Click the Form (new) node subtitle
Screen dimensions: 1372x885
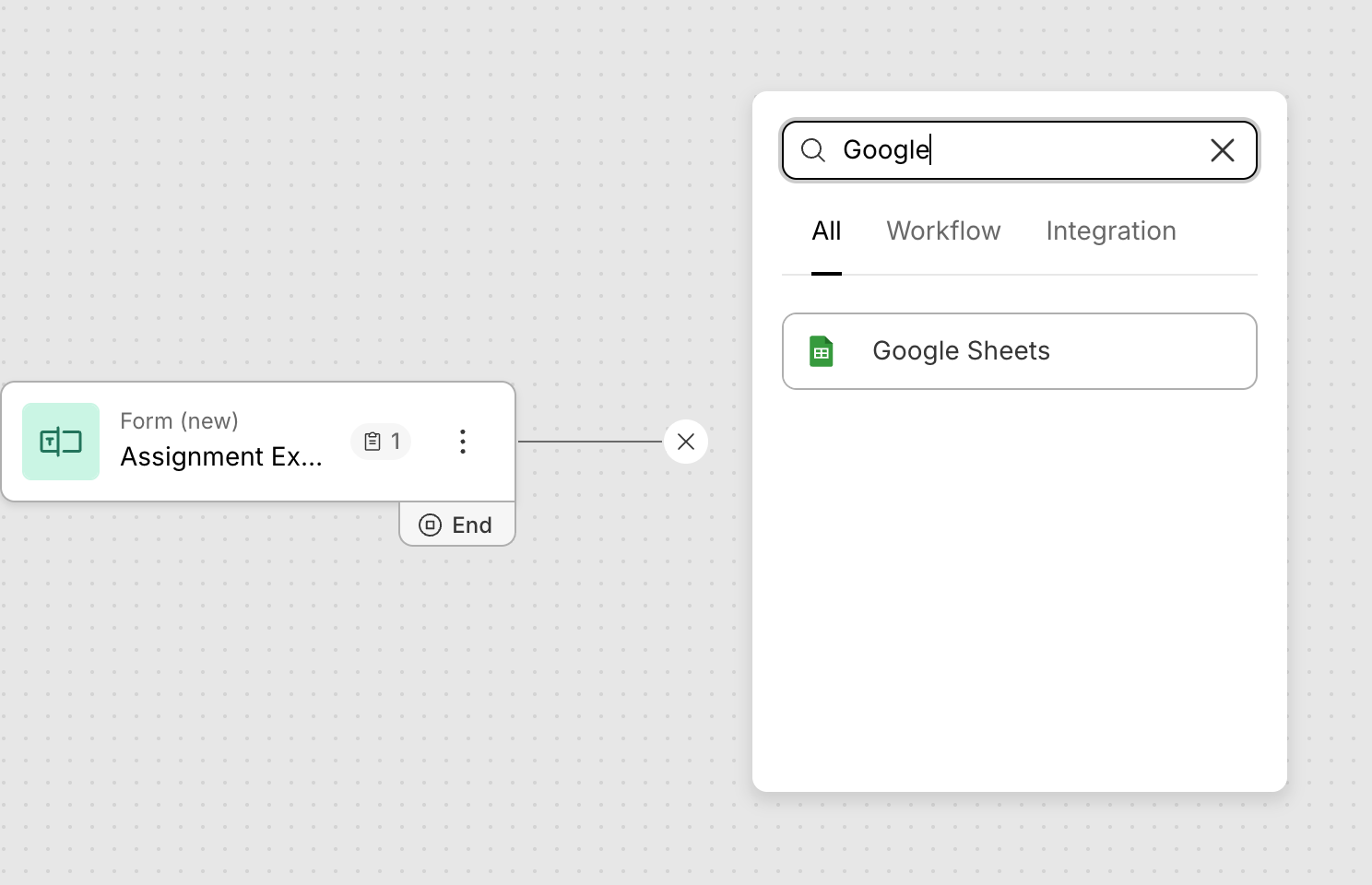[x=179, y=421]
